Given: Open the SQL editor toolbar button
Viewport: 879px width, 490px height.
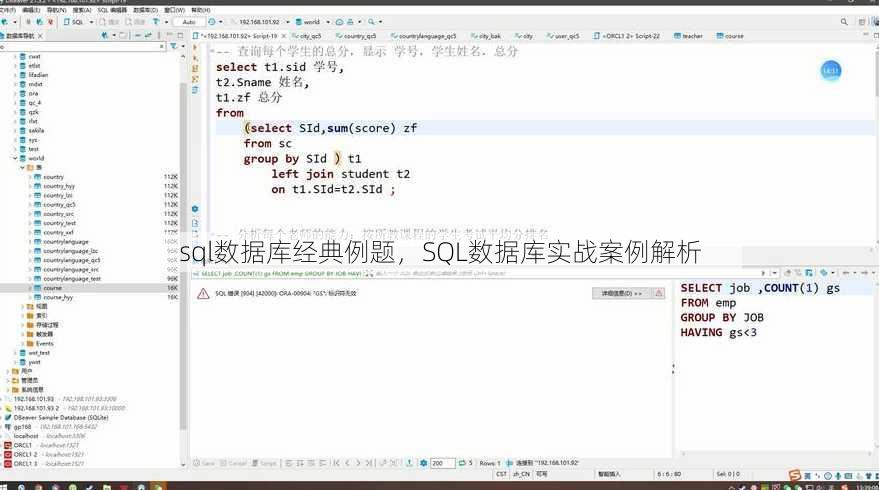Looking at the screenshot, I should (74, 22).
